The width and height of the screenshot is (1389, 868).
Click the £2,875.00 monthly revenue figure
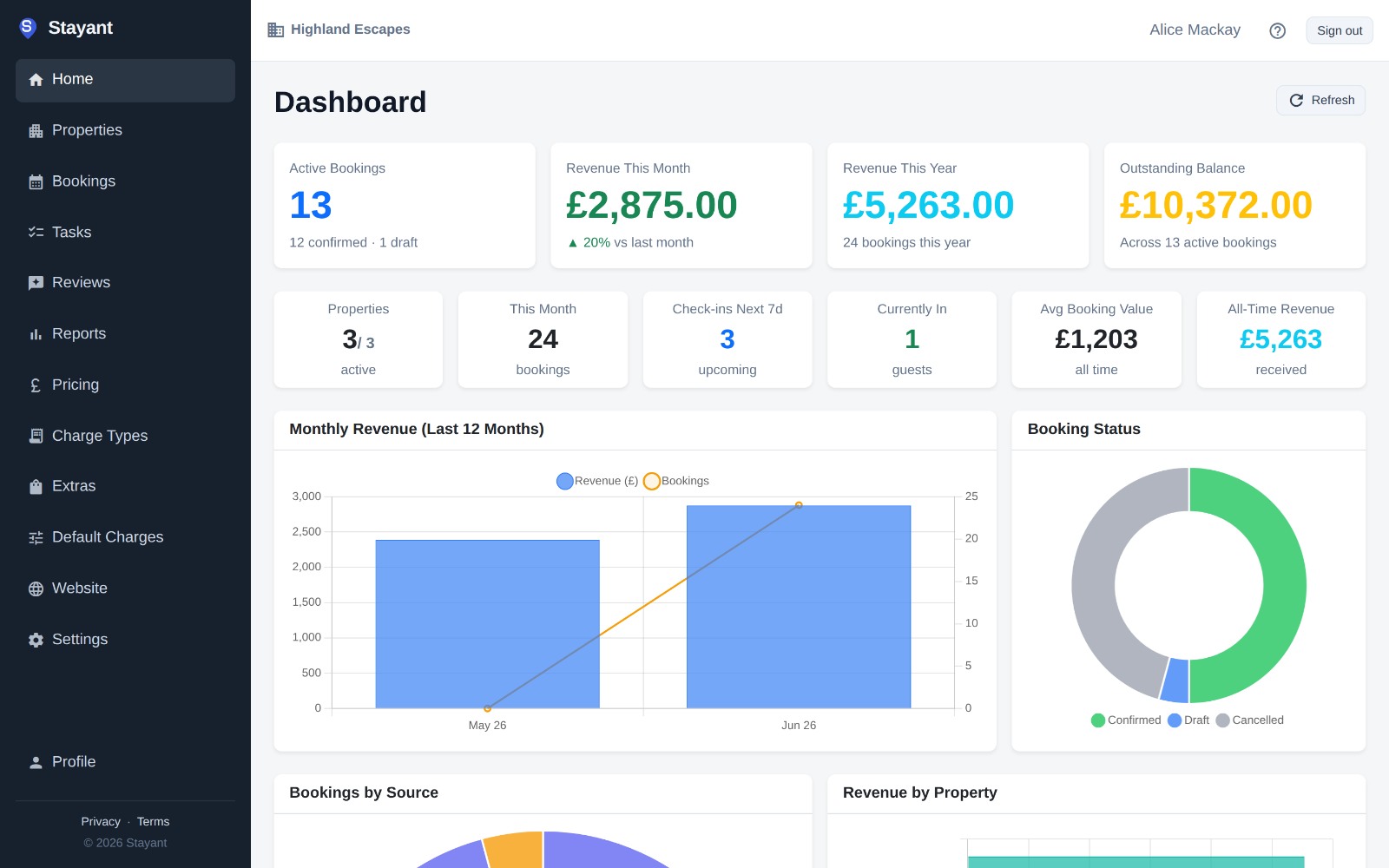tap(652, 206)
